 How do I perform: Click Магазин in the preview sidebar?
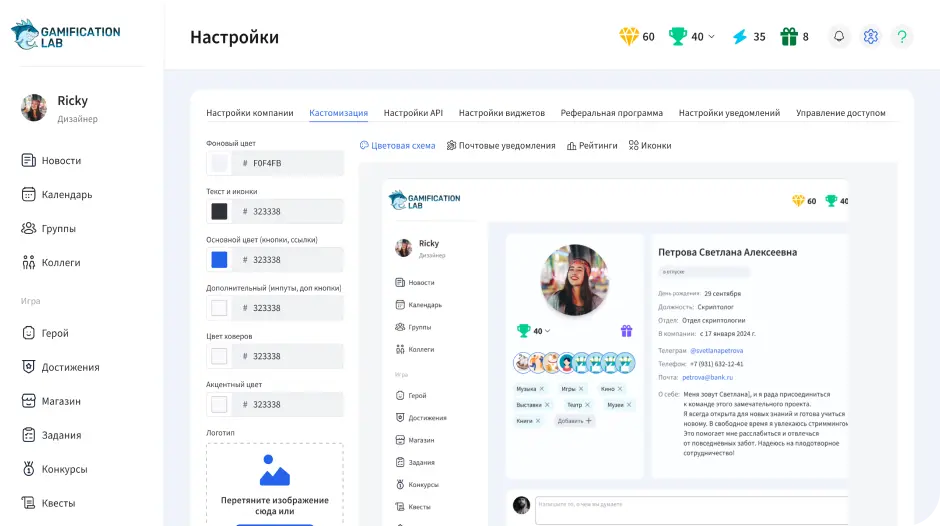415,440
